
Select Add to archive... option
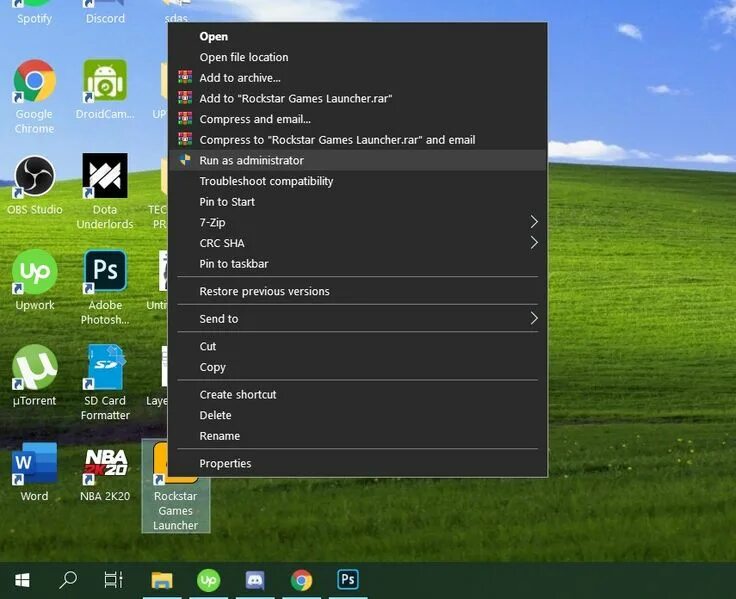pyautogui.click(x=358, y=78)
